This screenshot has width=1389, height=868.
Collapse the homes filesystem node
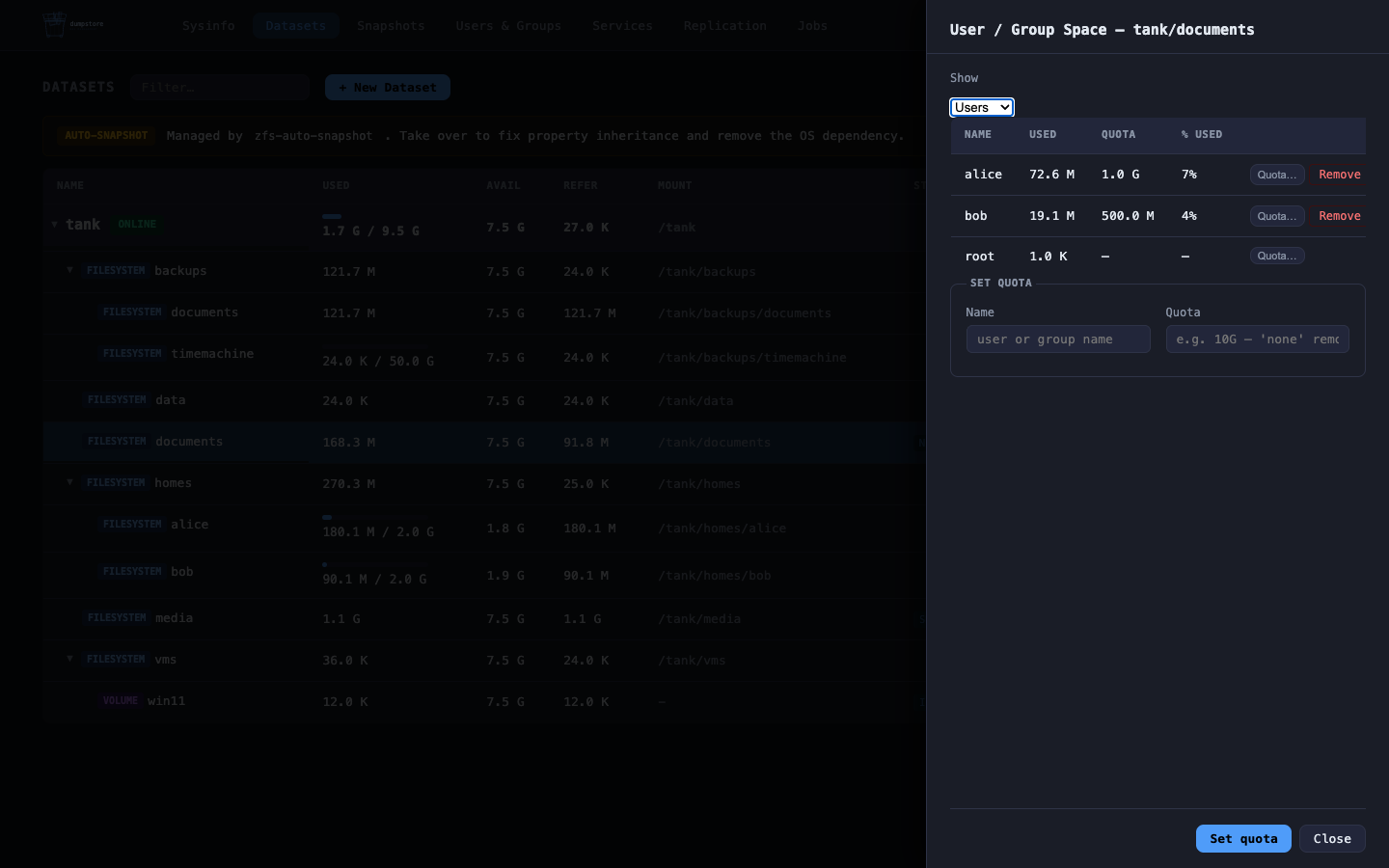coord(69,483)
